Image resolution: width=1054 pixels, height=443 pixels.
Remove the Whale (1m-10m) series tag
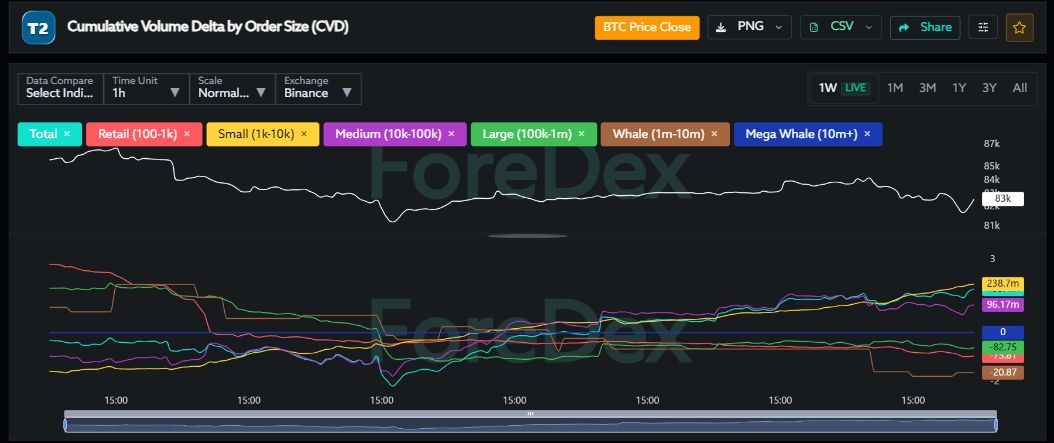coord(714,134)
